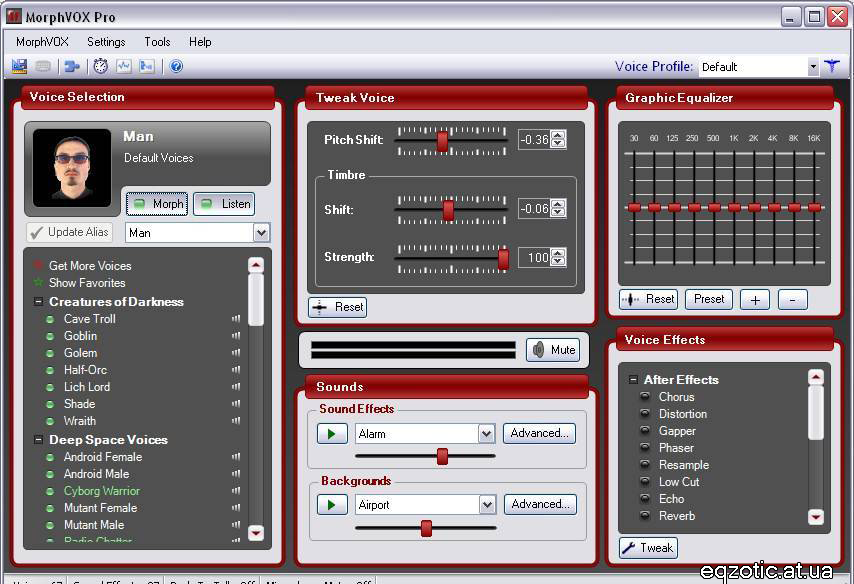Click the blue plug connection toolbar icon
Viewport: 854px width, 584px height.
pyautogui.click(x=71, y=66)
